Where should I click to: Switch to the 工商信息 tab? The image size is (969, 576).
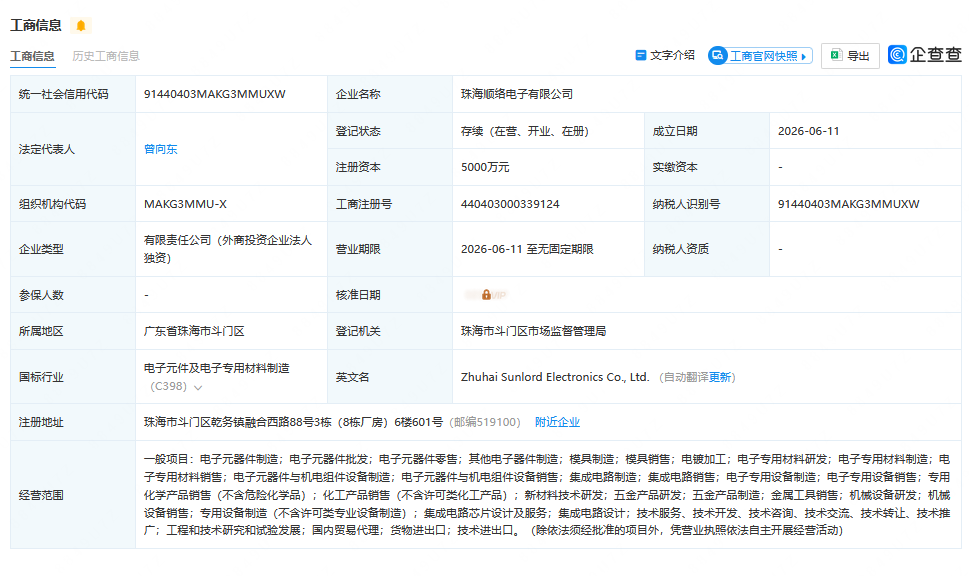32,56
